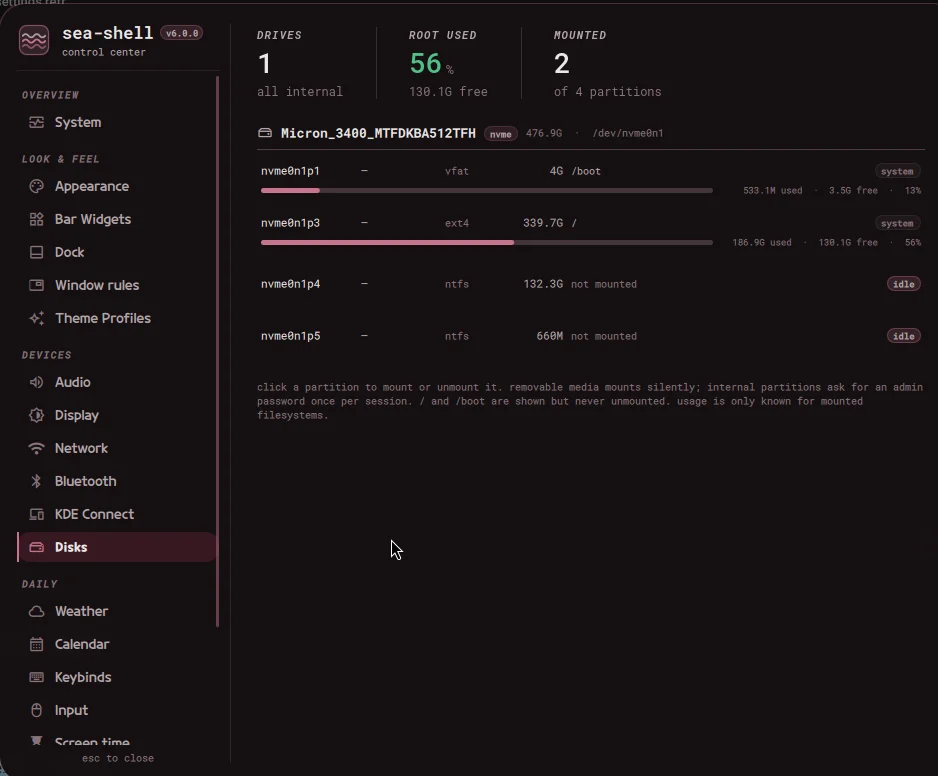This screenshot has width=938, height=776.
Task: Click the Keybinds keyboard icon
Action: coord(36,677)
